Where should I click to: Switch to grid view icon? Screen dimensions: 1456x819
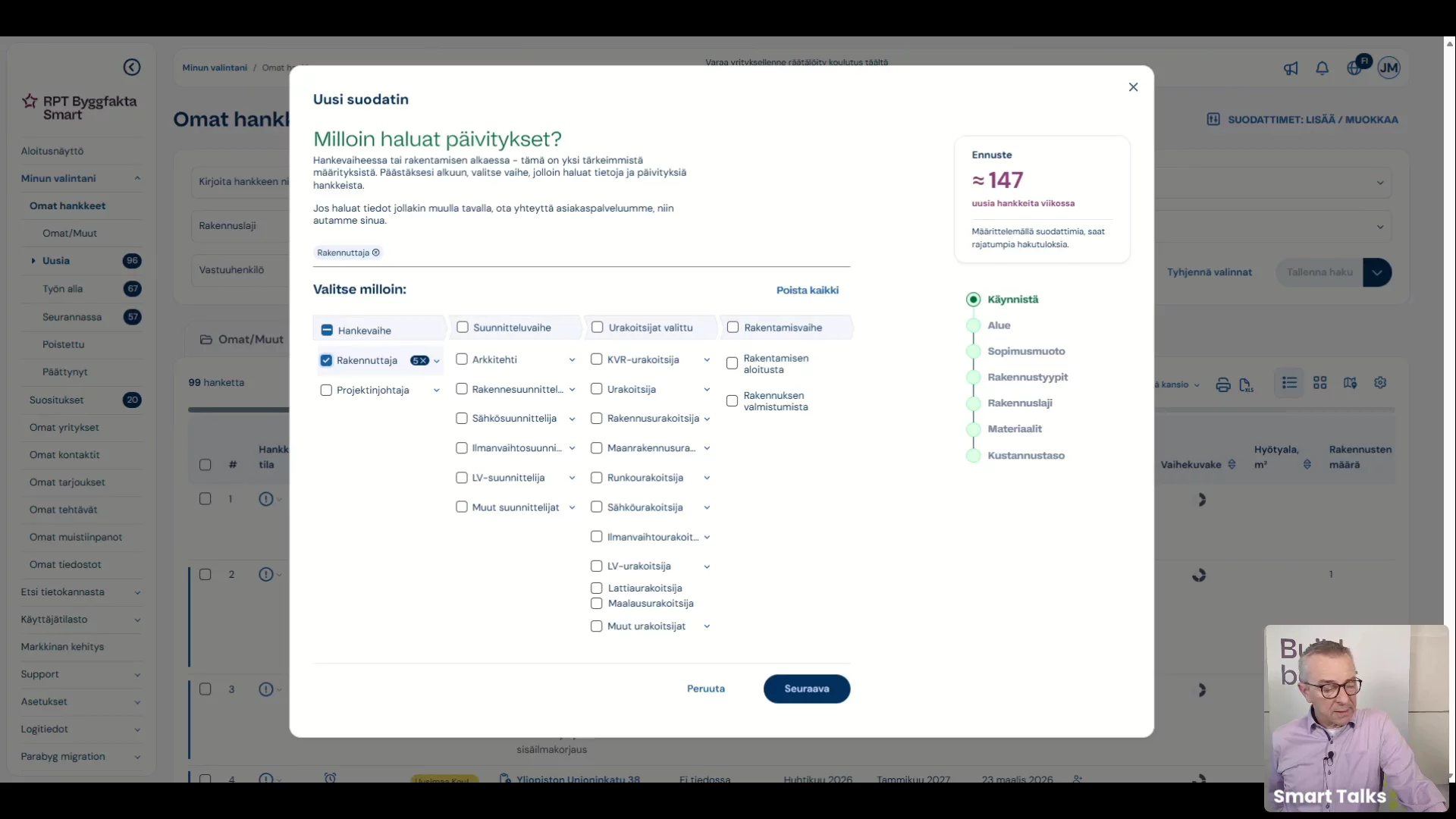pos(1320,383)
